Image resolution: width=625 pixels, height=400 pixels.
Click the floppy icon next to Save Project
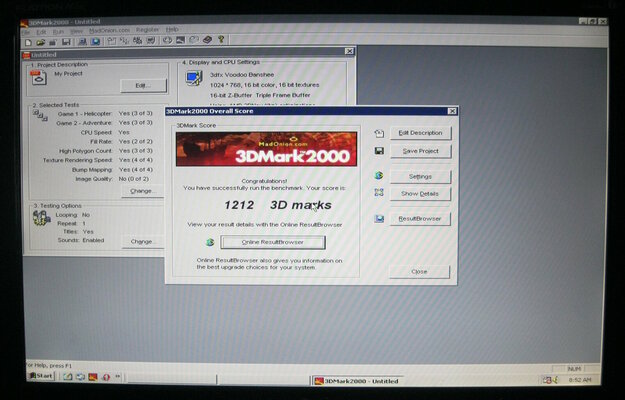[x=379, y=152]
